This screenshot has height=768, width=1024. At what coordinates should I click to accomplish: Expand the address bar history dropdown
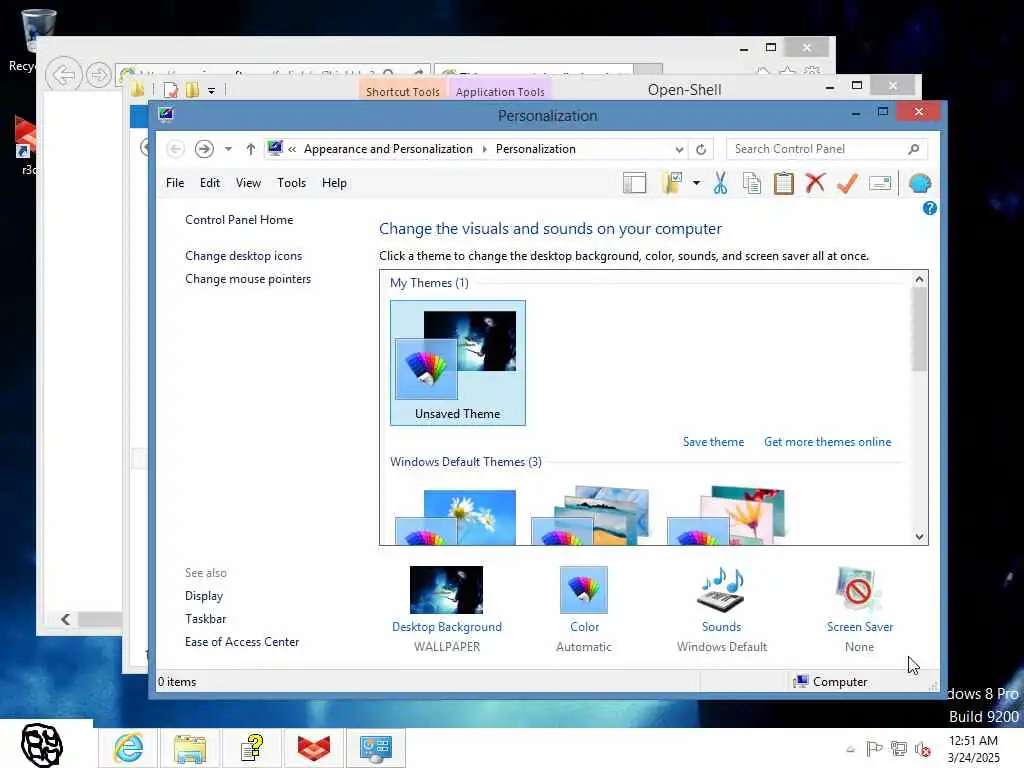(x=679, y=150)
